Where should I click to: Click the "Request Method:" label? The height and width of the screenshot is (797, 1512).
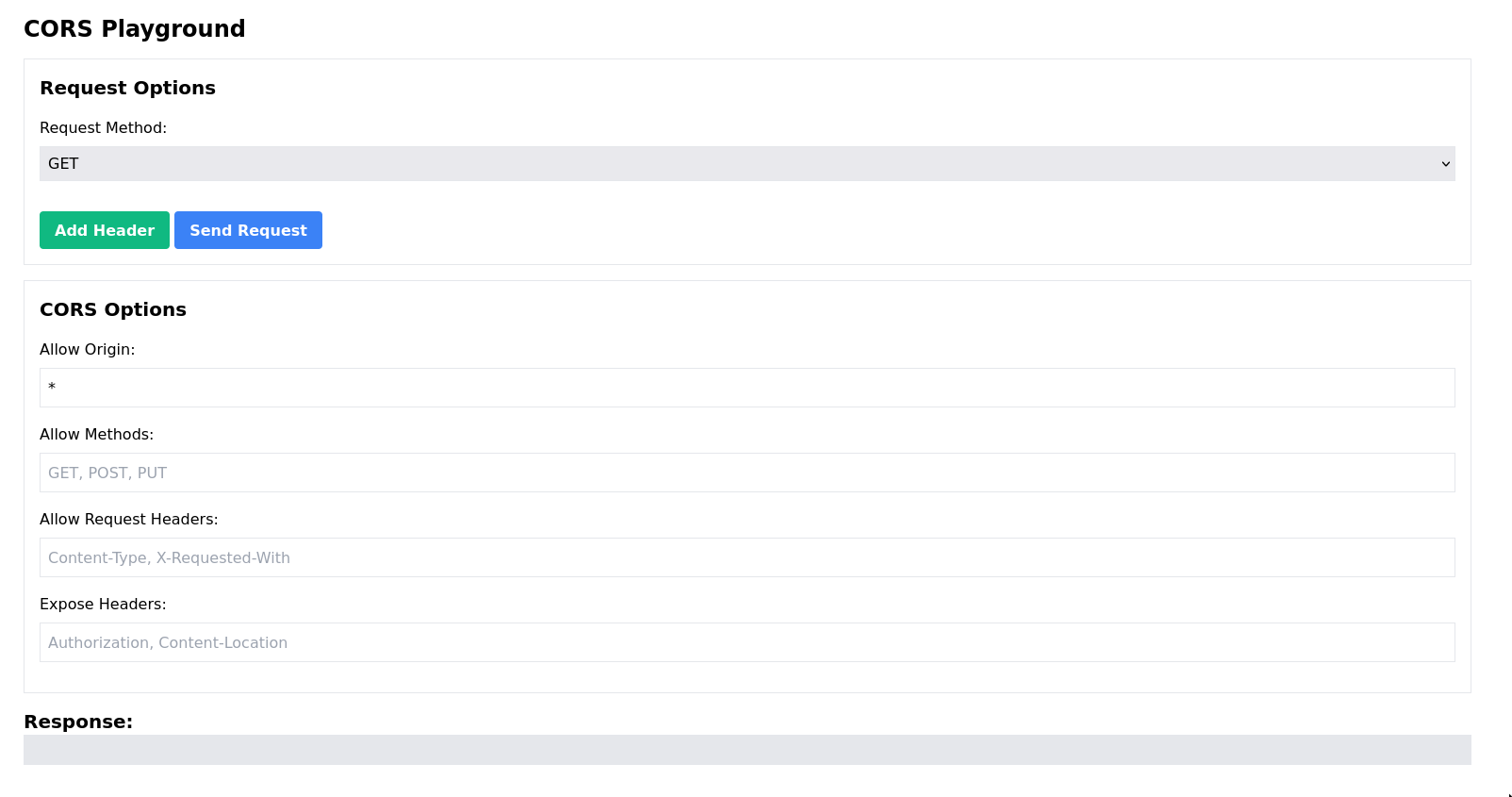[103, 128]
